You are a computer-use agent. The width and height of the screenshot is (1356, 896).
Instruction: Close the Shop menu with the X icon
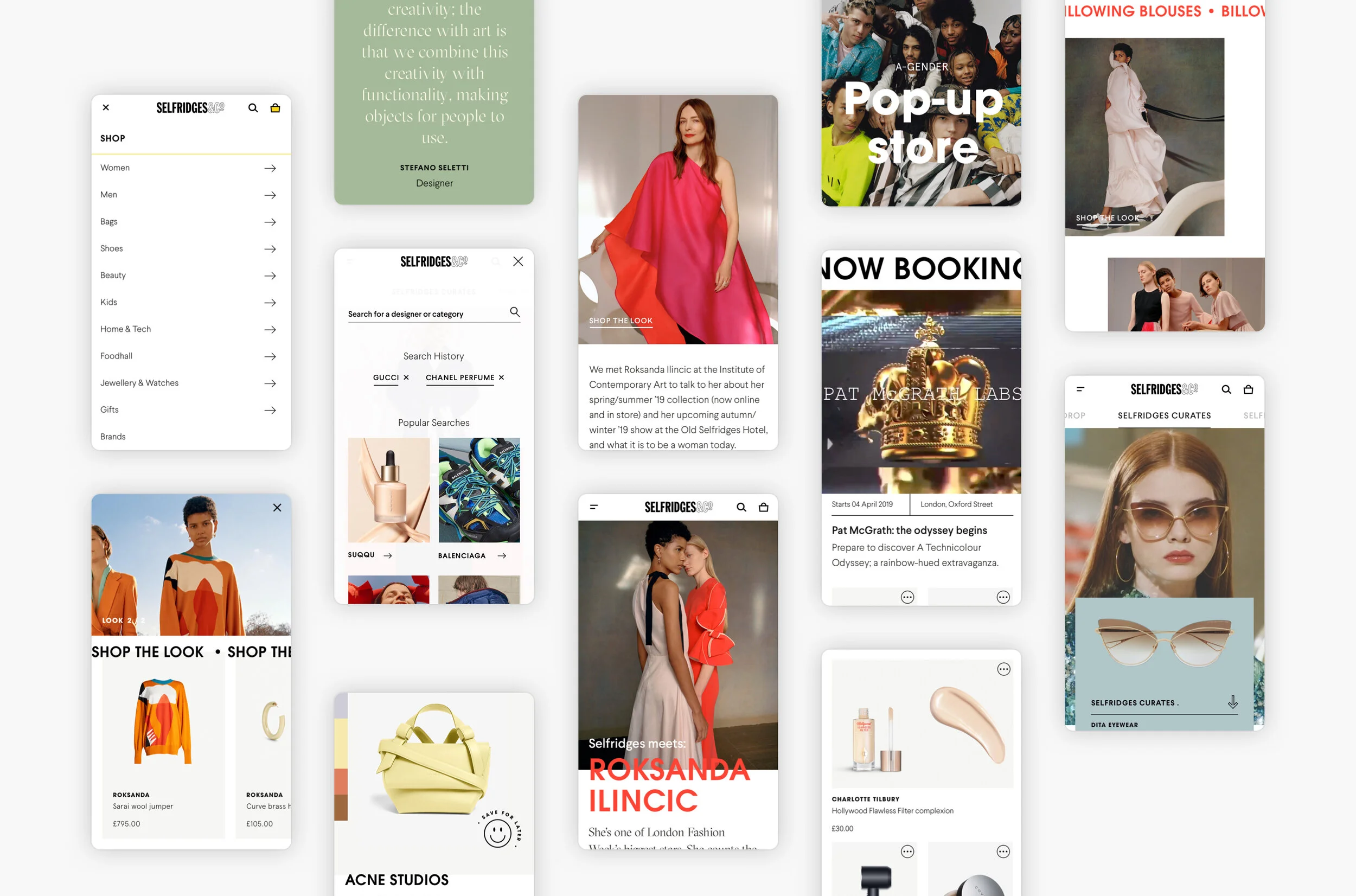click(x=106, y=107)
